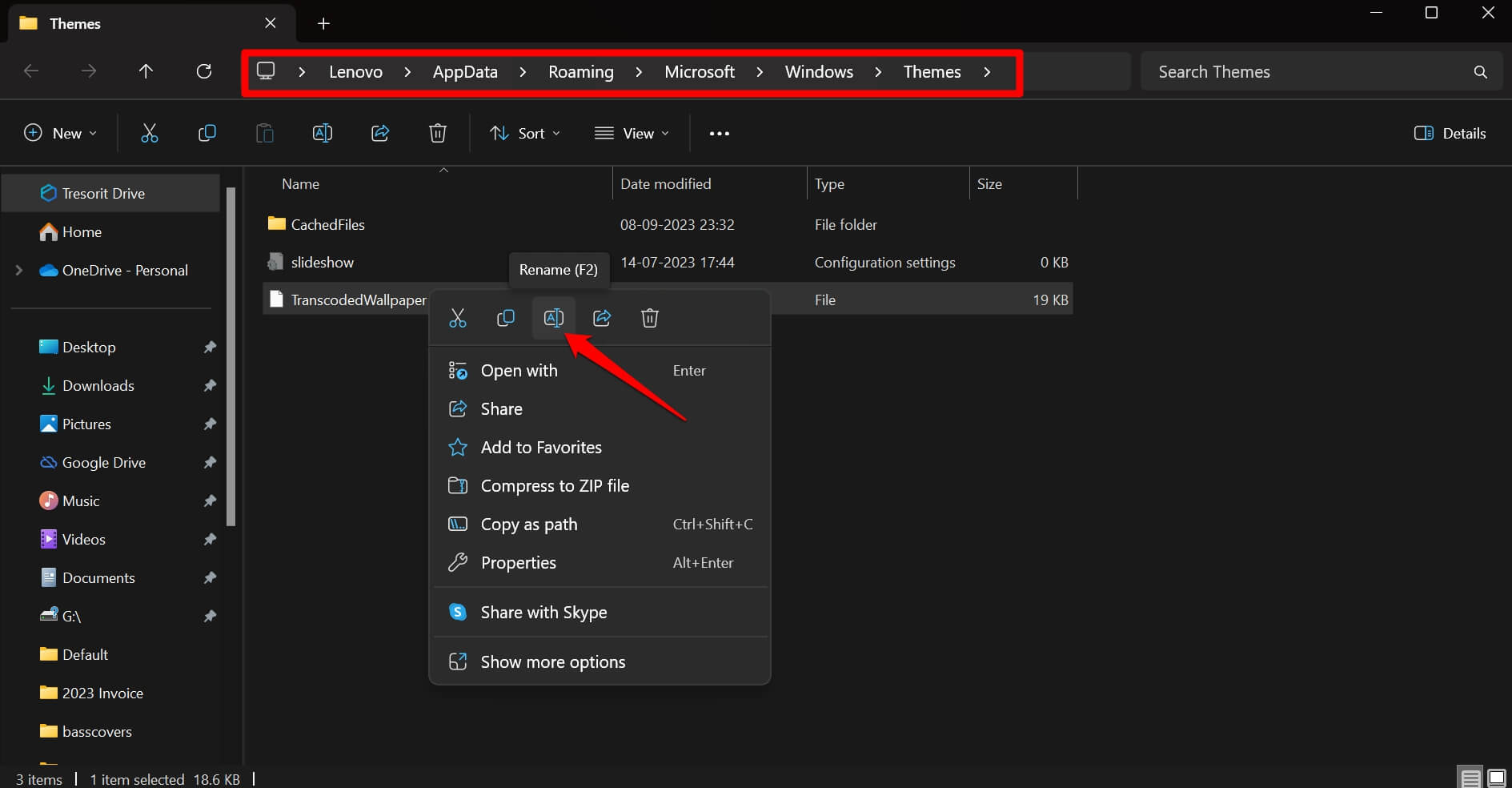Click the Cut icon in context menu
The height and width of the screenshot is (788, 1512).
pos(457,318)
